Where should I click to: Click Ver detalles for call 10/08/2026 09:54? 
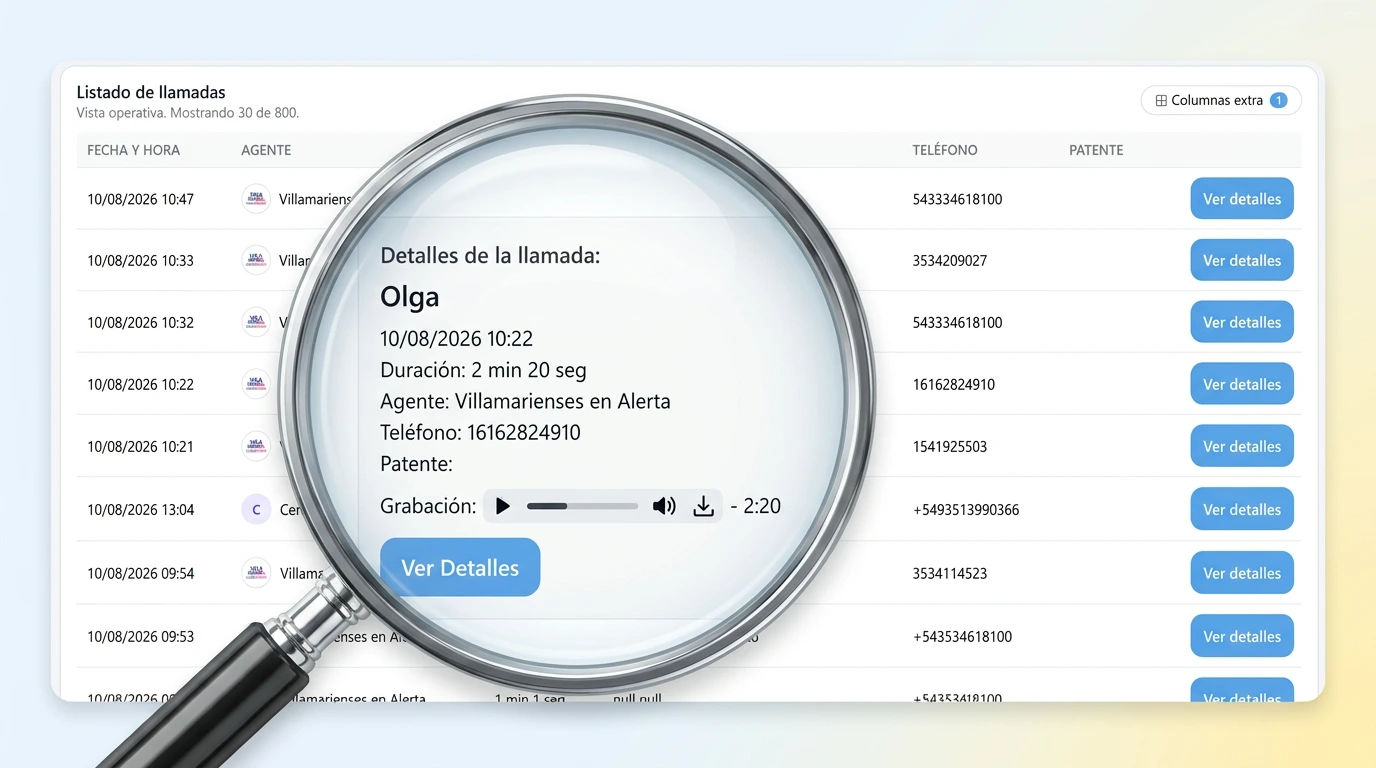tap(1242, 573)
